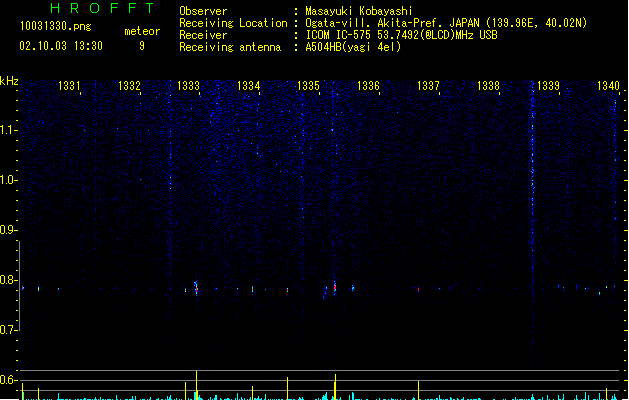Image resolution: width=629 pixels, height=400 pixels.
Task: Click the 'Observer' field label
Action: tap(203, 11)
